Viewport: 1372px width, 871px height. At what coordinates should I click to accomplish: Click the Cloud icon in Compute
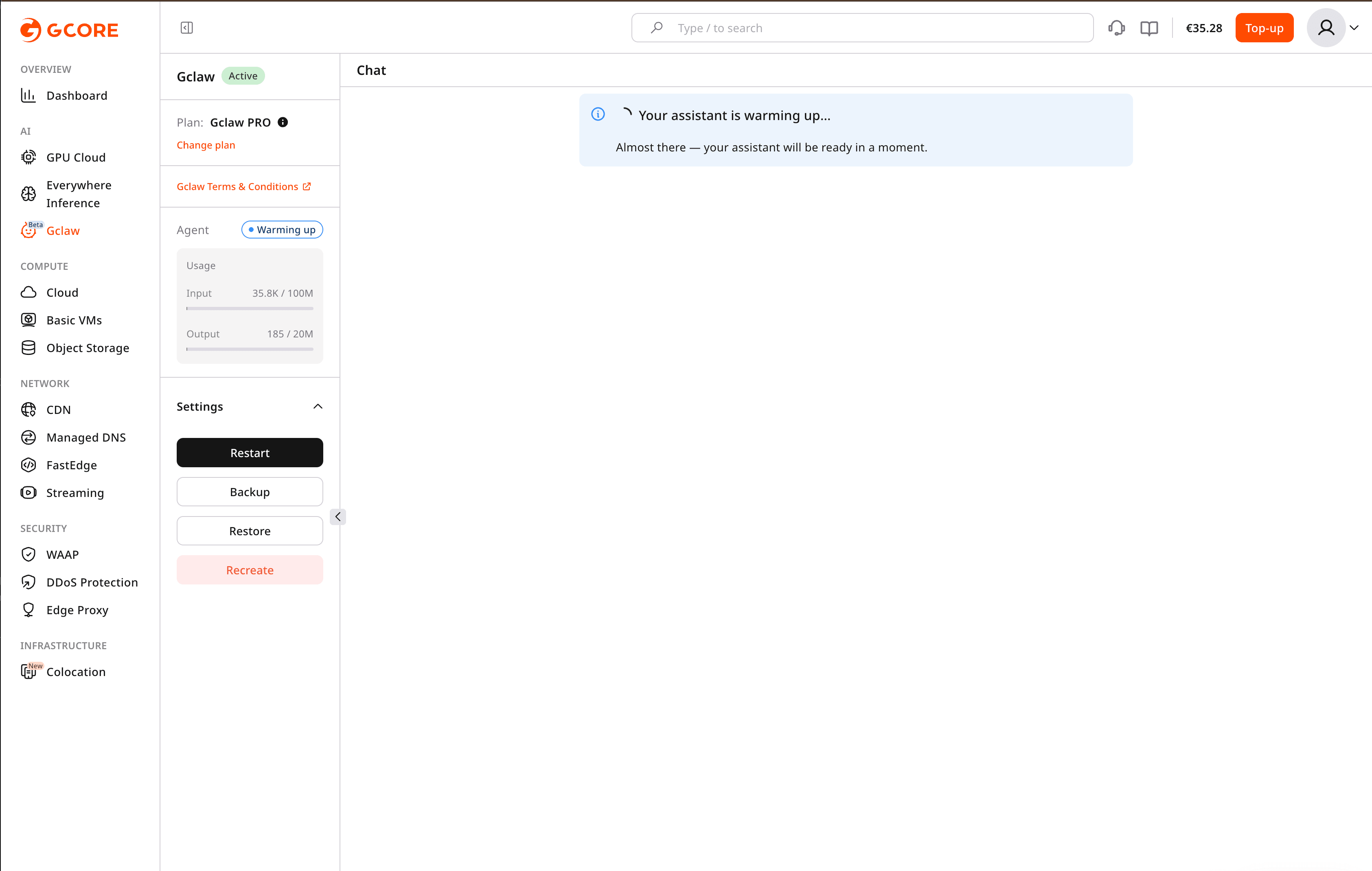tap(28, 293)
